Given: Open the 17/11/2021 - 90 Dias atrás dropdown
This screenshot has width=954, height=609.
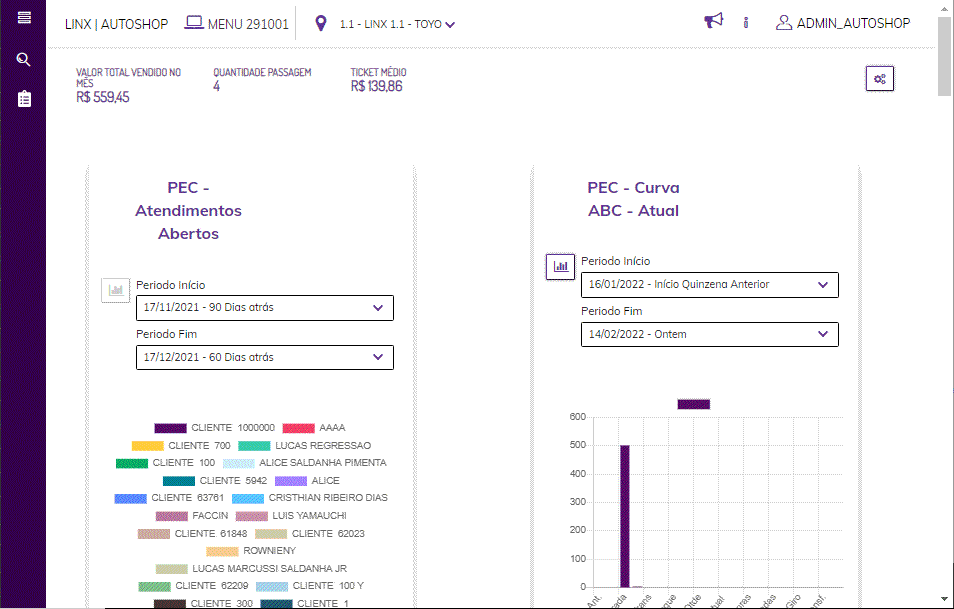Looking at the screenshot, I should pos(265,308).
